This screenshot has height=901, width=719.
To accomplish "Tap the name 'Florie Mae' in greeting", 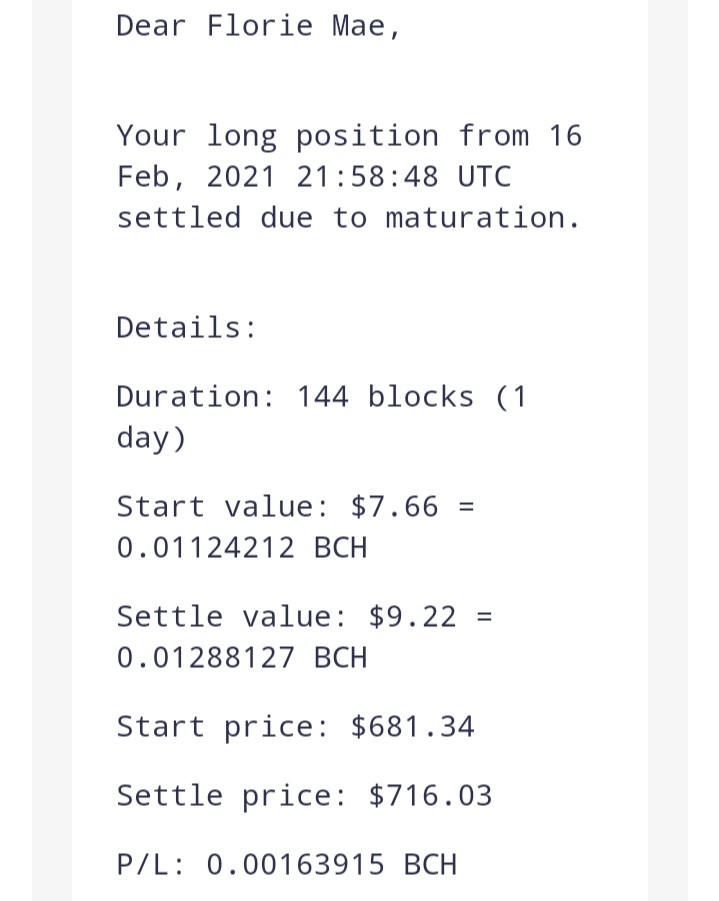I will click(x=295, y=26).
